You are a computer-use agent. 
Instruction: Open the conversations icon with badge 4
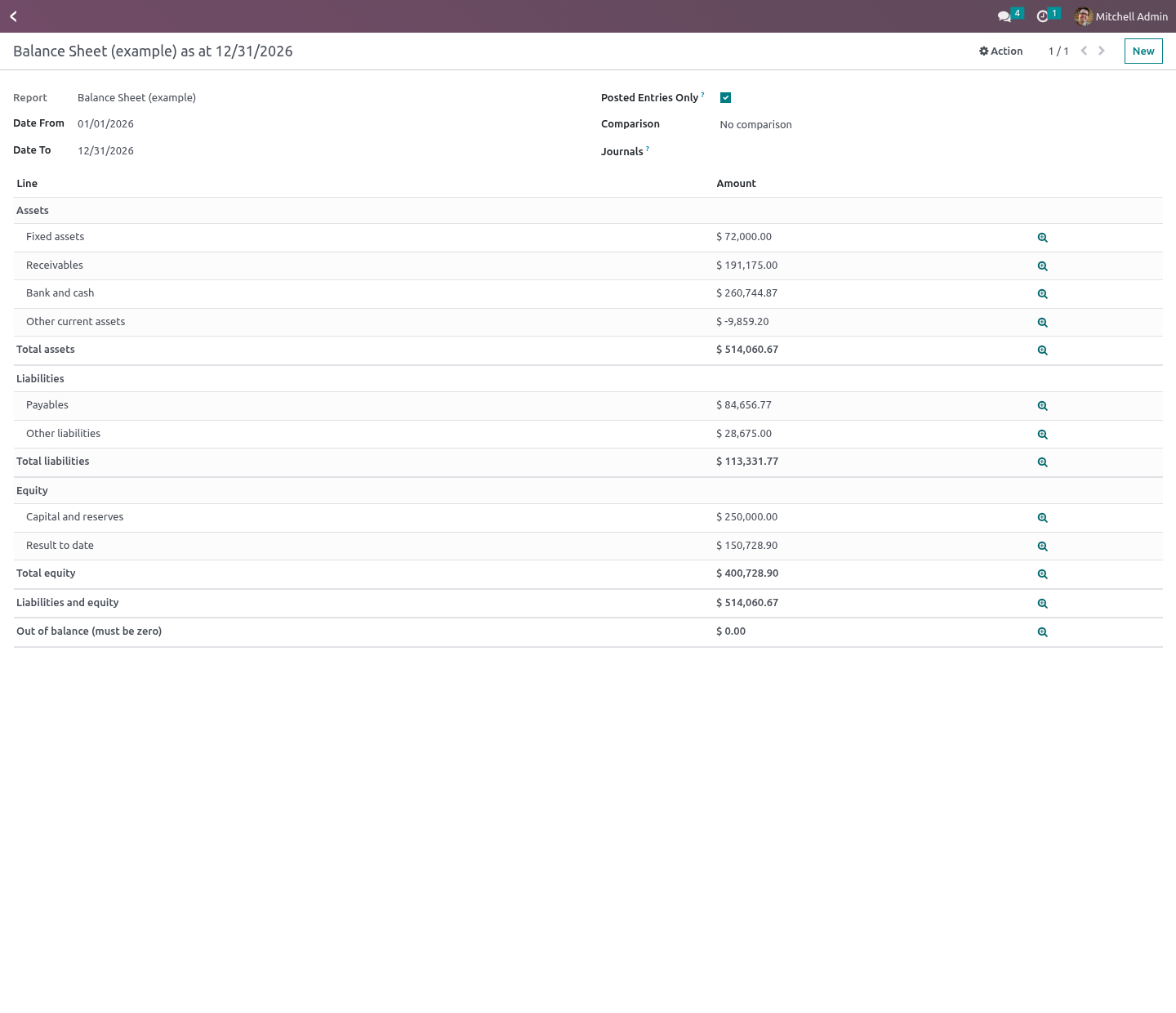click(1010, 16)
